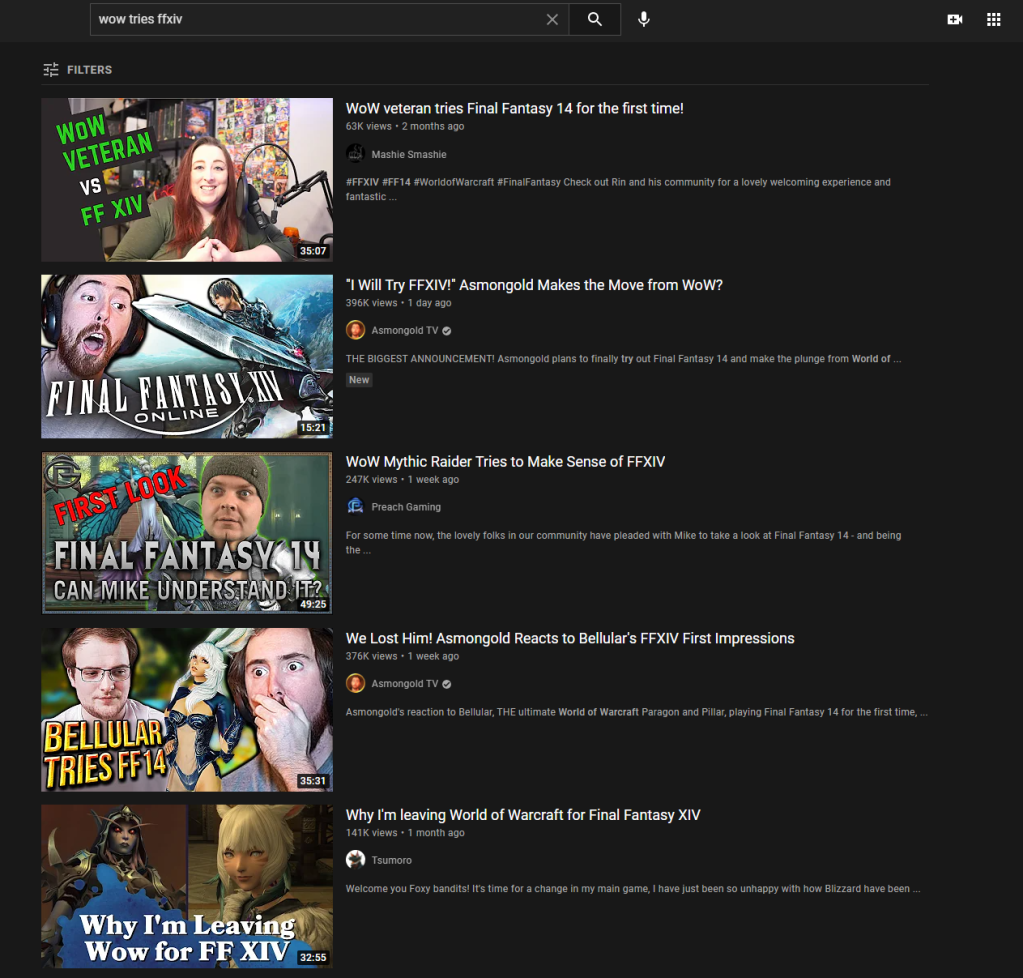Open the create video camera icon
This screenshot has height=978, width=1023.
pos(954,19)
